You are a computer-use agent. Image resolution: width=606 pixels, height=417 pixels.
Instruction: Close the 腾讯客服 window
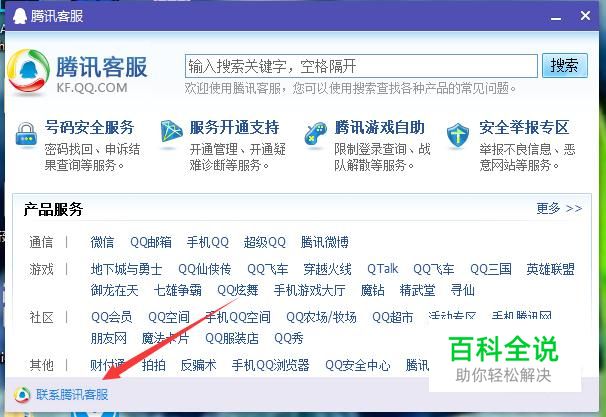(585, 16)
